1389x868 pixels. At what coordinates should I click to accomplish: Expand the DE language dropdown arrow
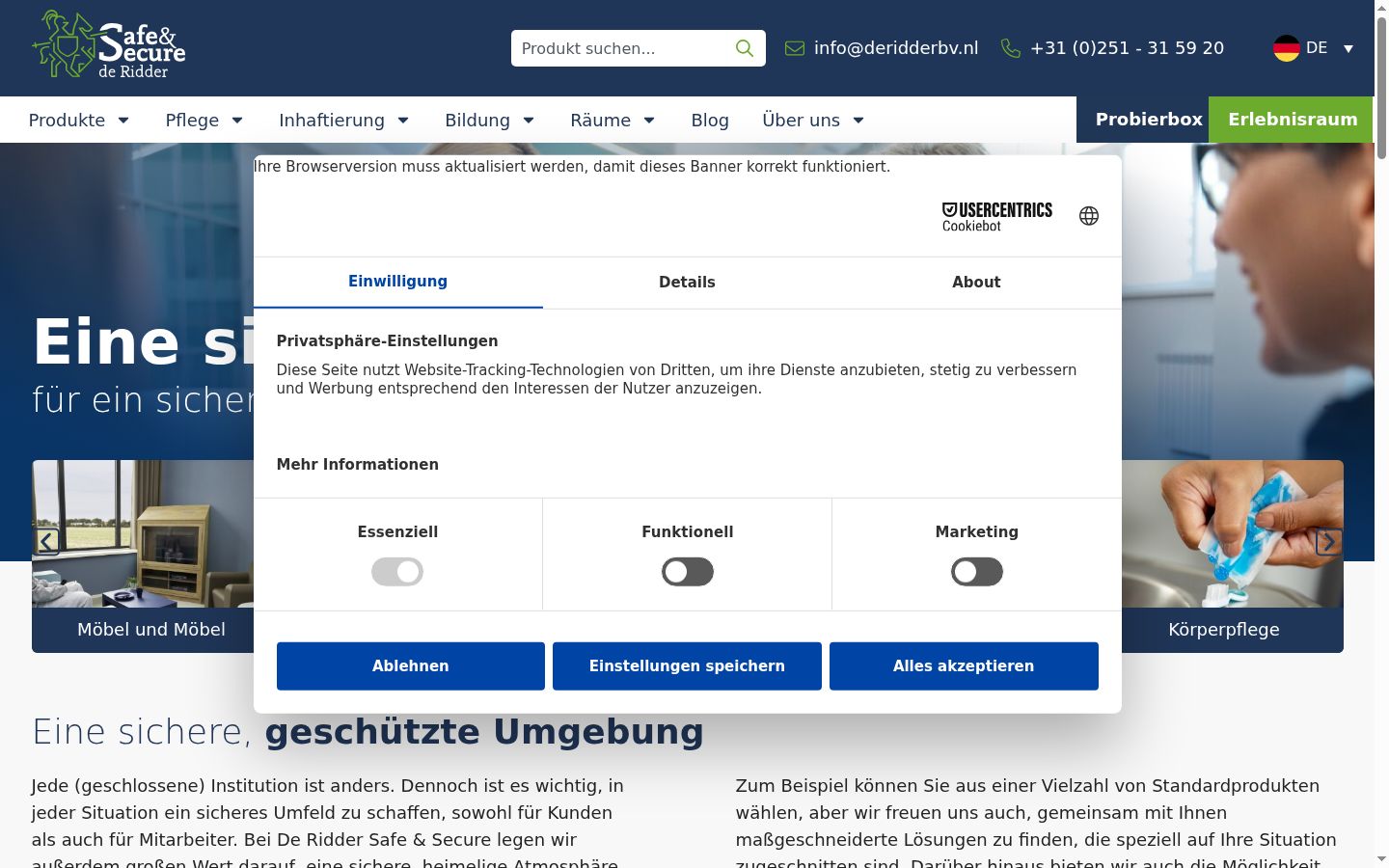pyautogui.click(x=1348, y=48)
